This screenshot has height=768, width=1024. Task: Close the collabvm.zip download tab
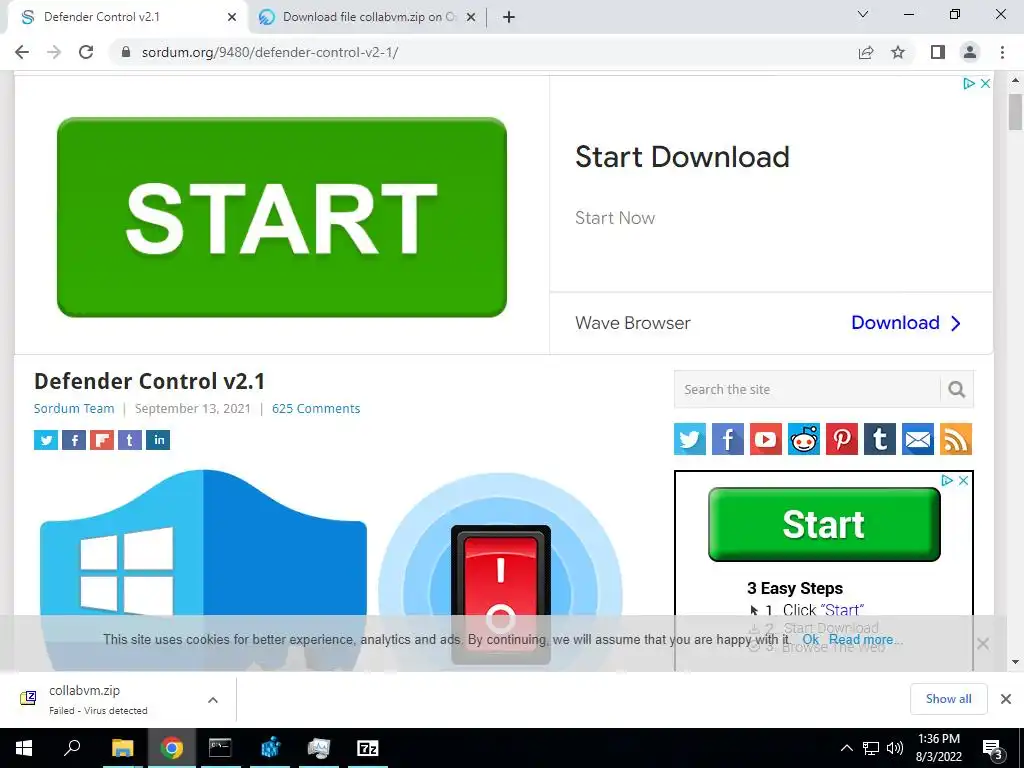(x=471, y=17)
